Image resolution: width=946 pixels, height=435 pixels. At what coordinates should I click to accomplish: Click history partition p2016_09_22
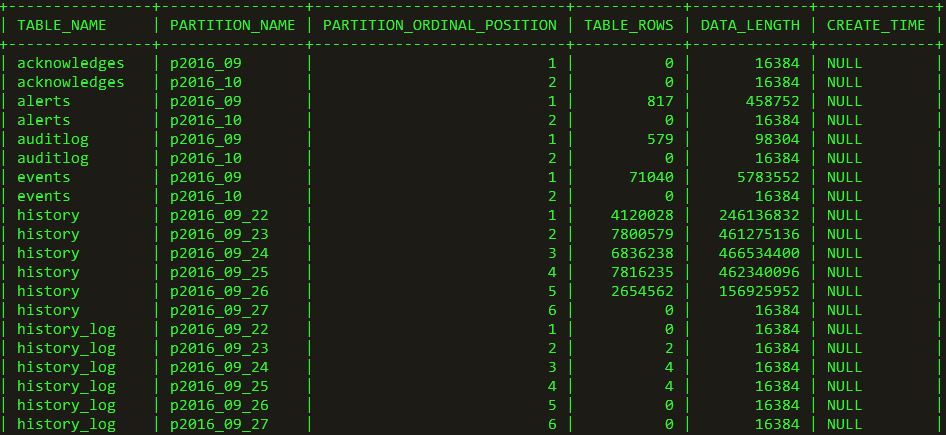tap(220, 215)
